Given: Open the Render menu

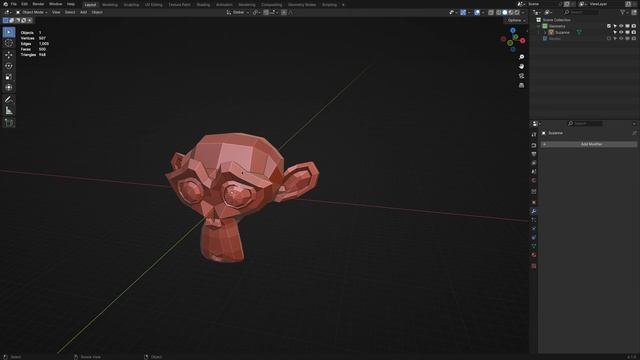Looking at the screenshot, I should coord(38,4).
